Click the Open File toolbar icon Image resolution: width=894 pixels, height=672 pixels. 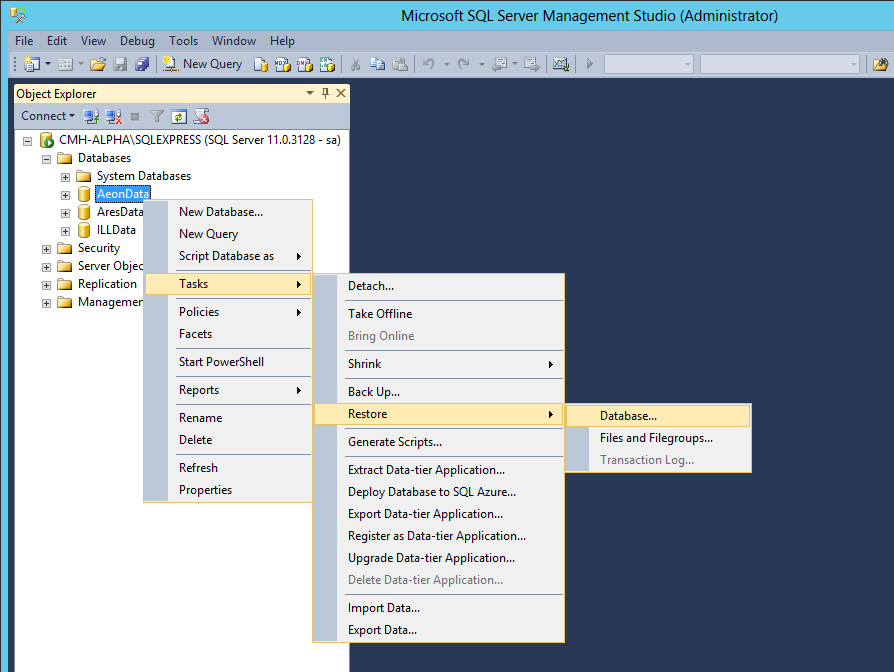(99, 63)
